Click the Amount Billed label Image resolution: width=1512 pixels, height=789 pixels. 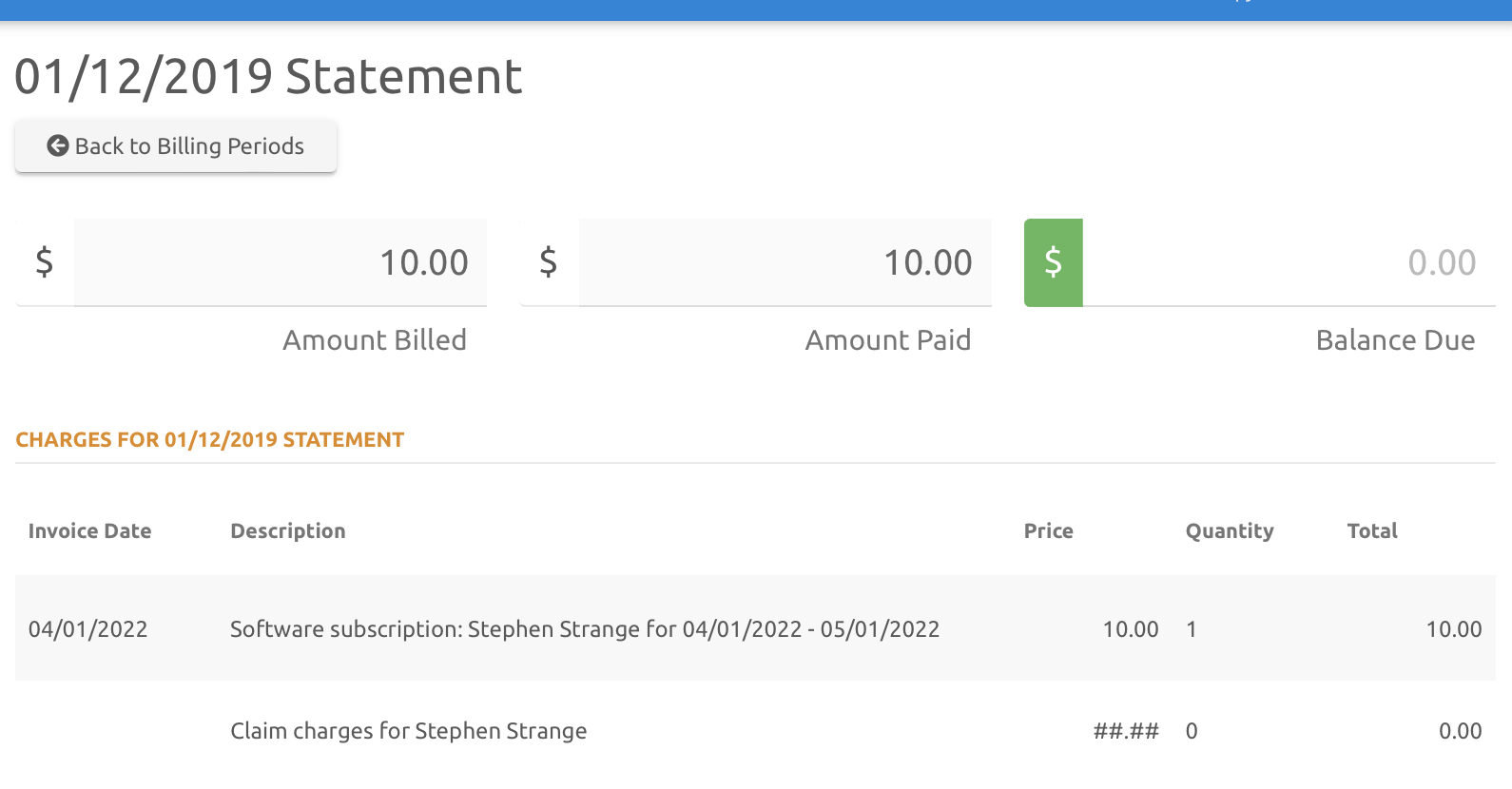(374, 340)
